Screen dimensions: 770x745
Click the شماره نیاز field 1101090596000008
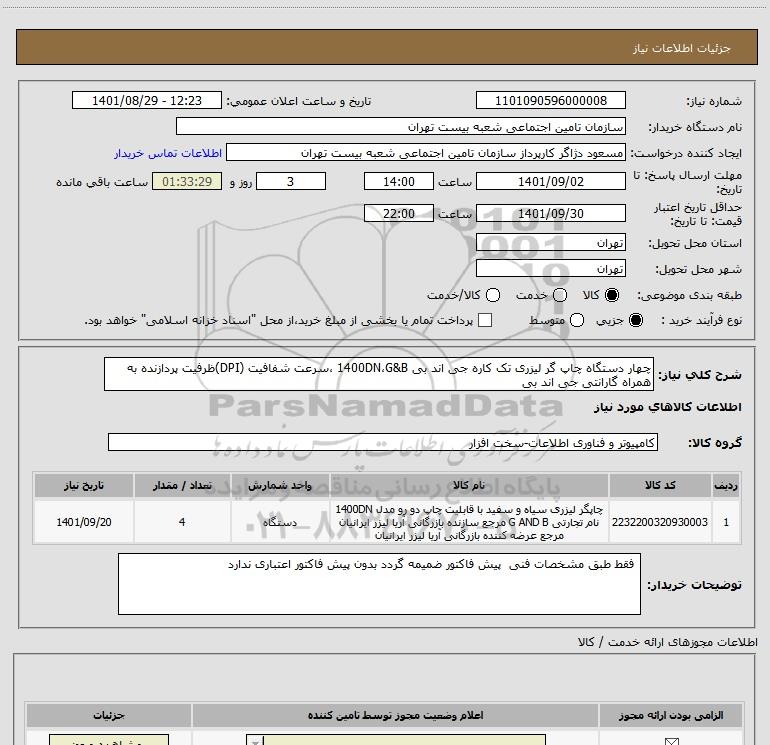point(550,101)
